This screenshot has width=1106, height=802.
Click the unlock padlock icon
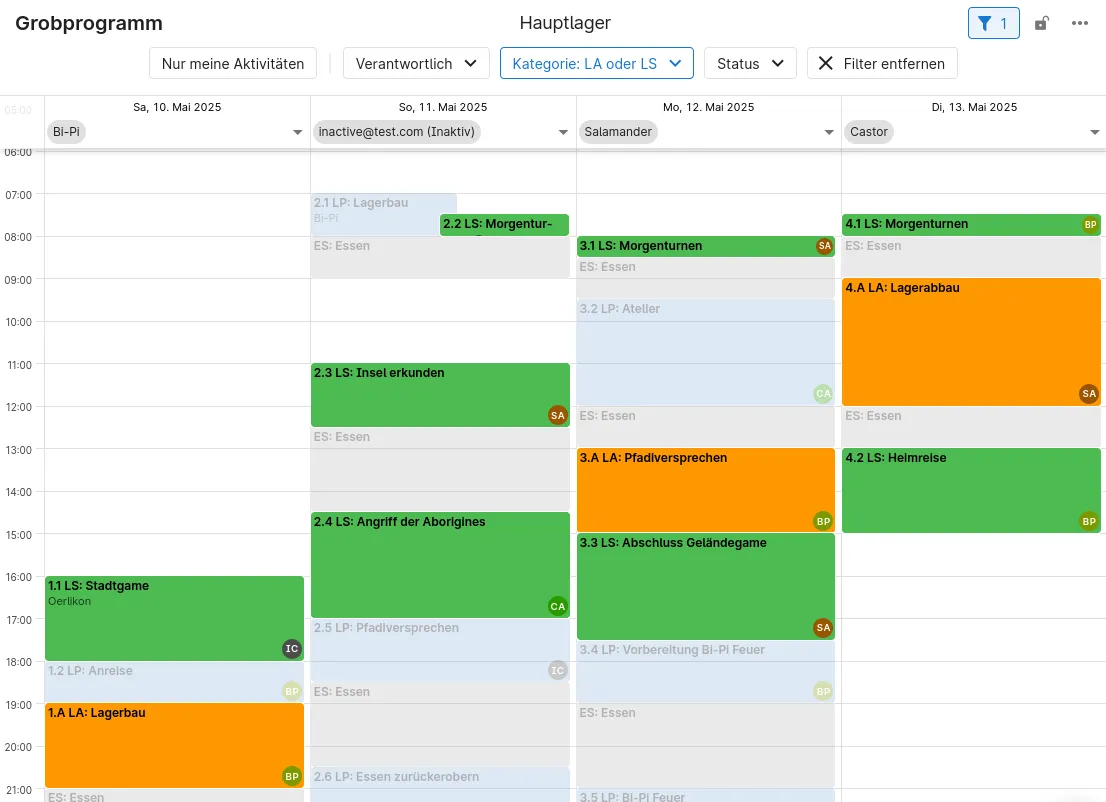pos(1041,23)
